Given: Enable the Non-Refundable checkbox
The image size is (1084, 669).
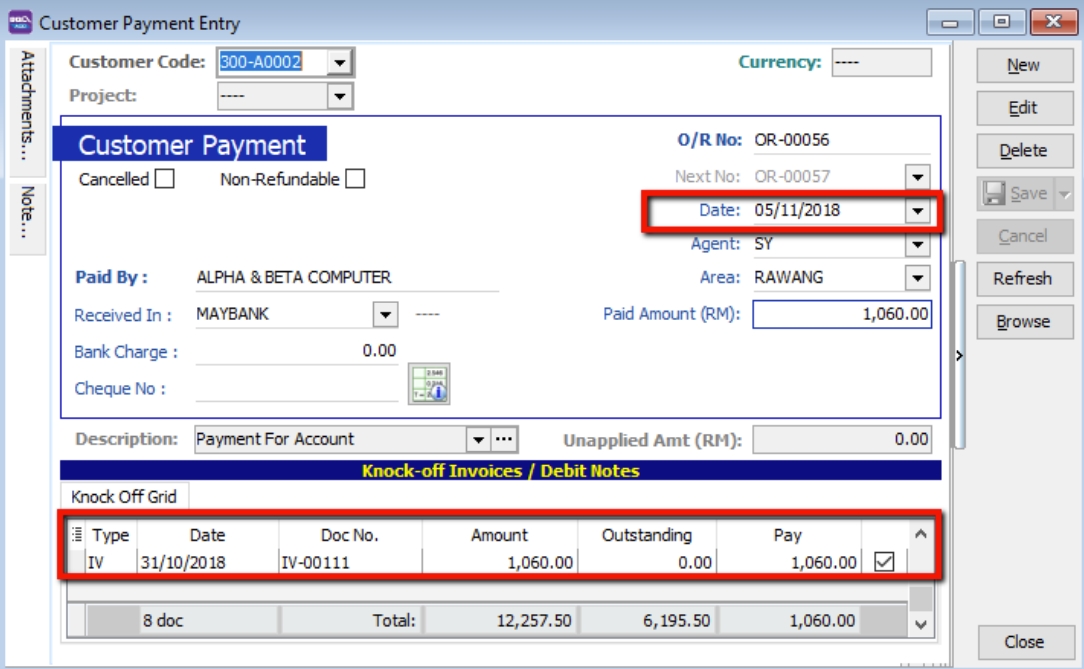Looking at the screenshot, I should (355, 180).
